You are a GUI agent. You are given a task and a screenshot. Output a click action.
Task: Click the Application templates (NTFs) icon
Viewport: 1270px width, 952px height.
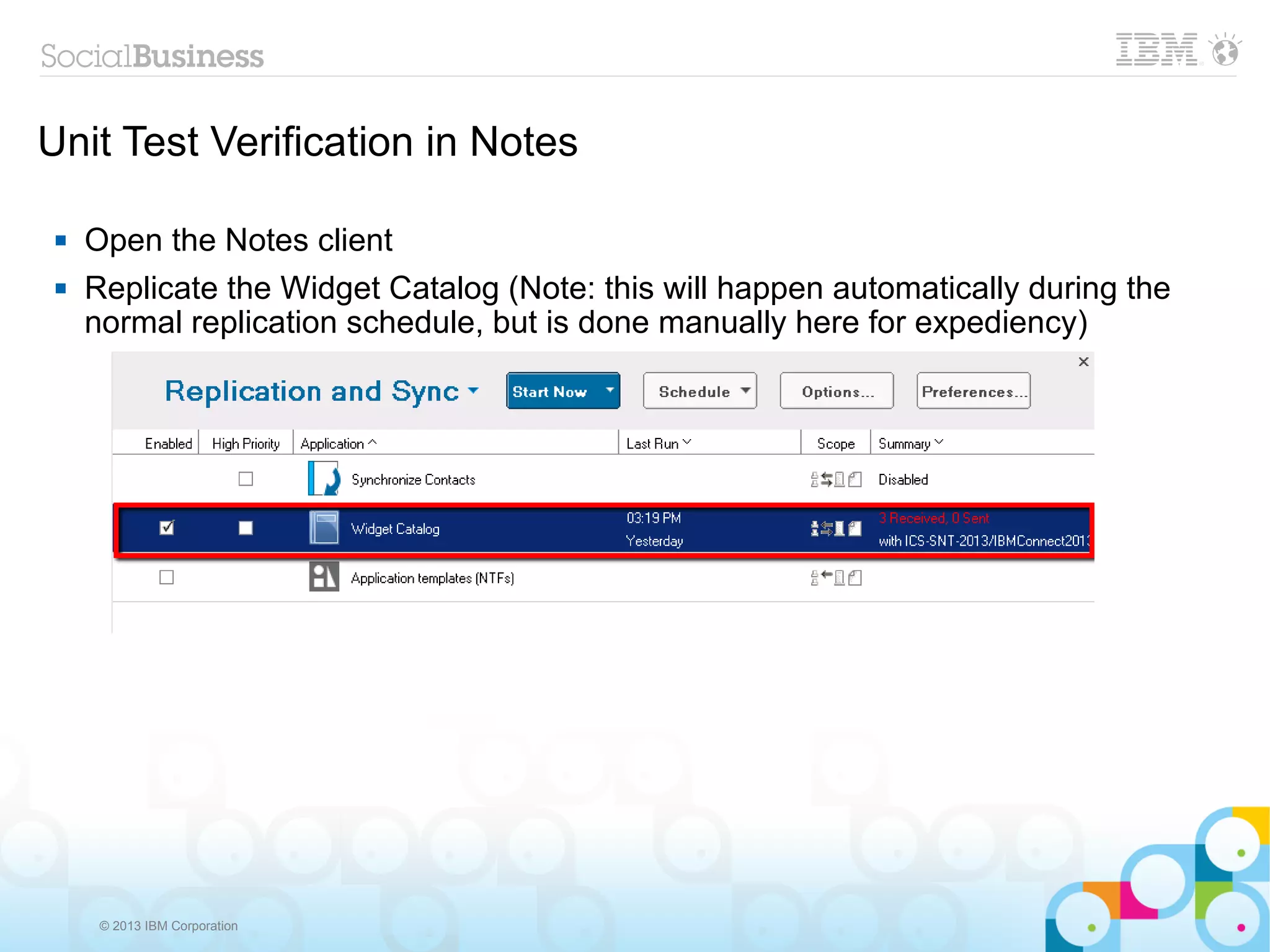point(324,577)
